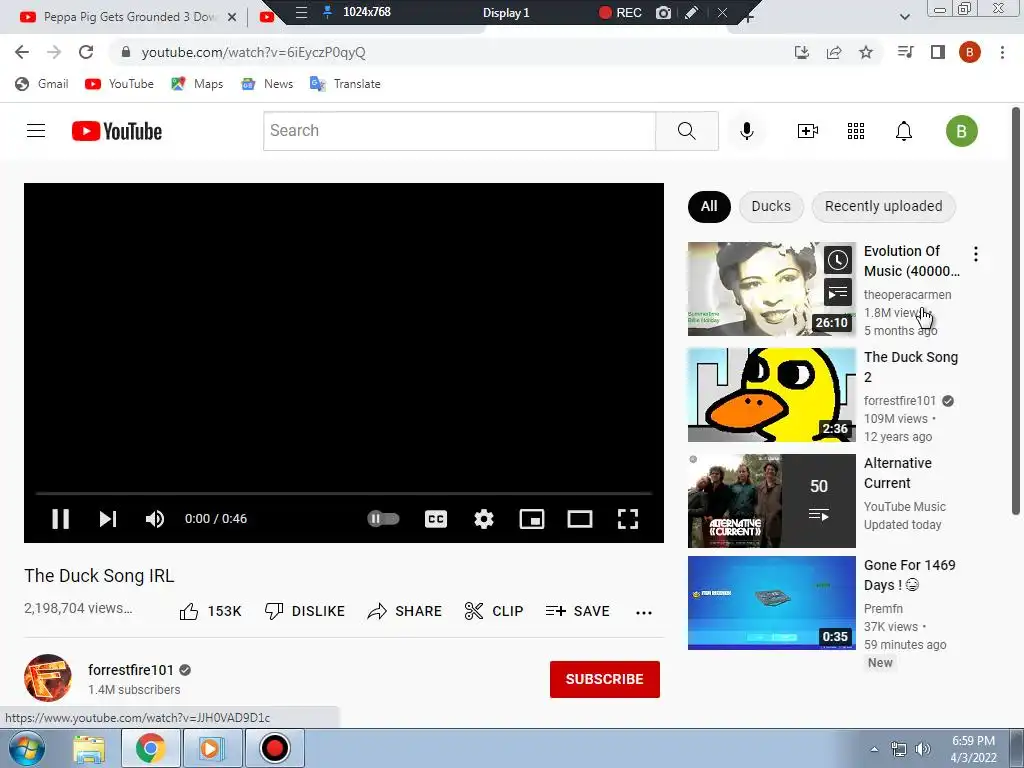Open player settings gear
The image size is (1024, 768).
click(x=484, y=519)
